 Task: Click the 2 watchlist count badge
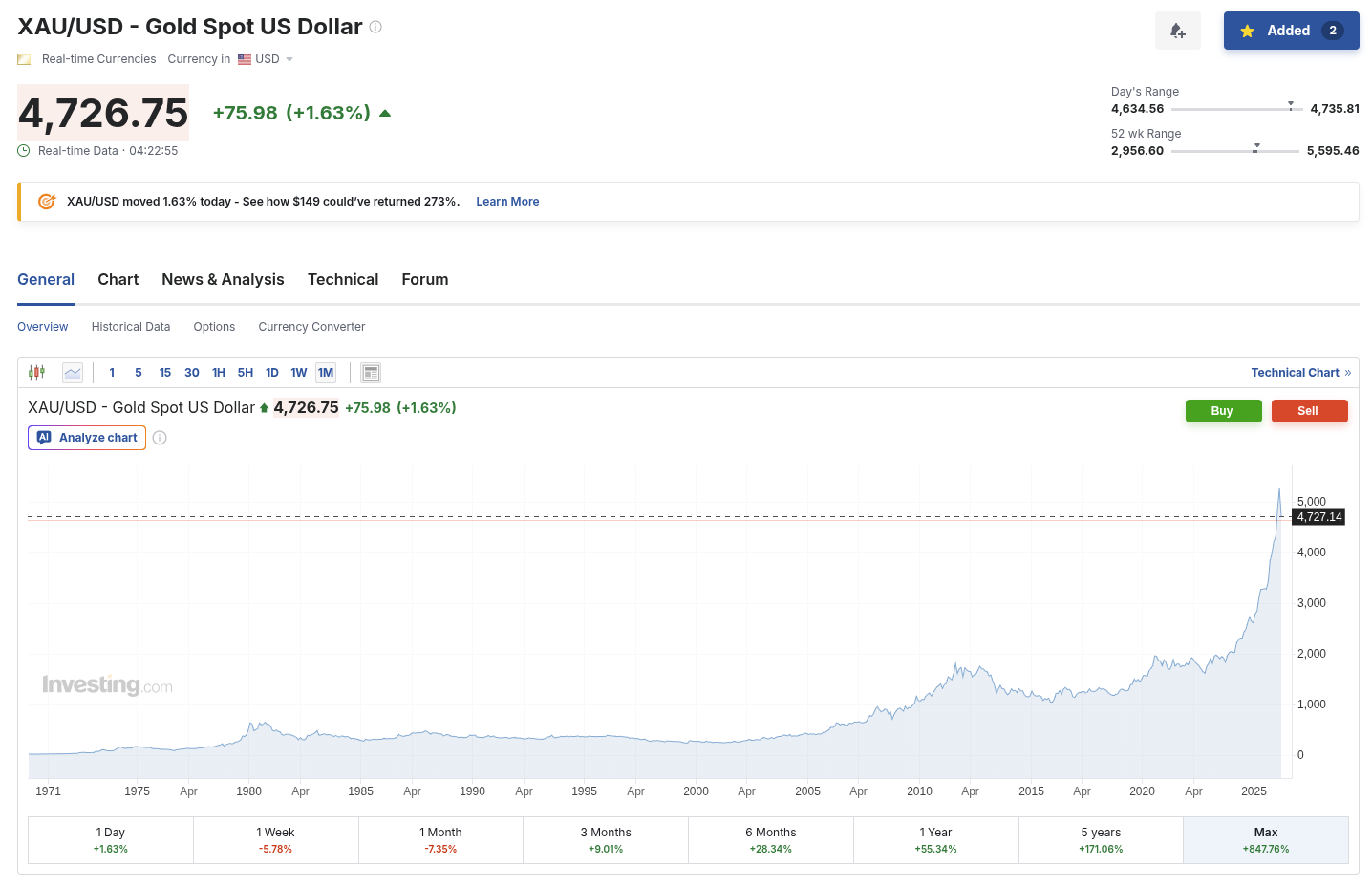coord(1333,31)
